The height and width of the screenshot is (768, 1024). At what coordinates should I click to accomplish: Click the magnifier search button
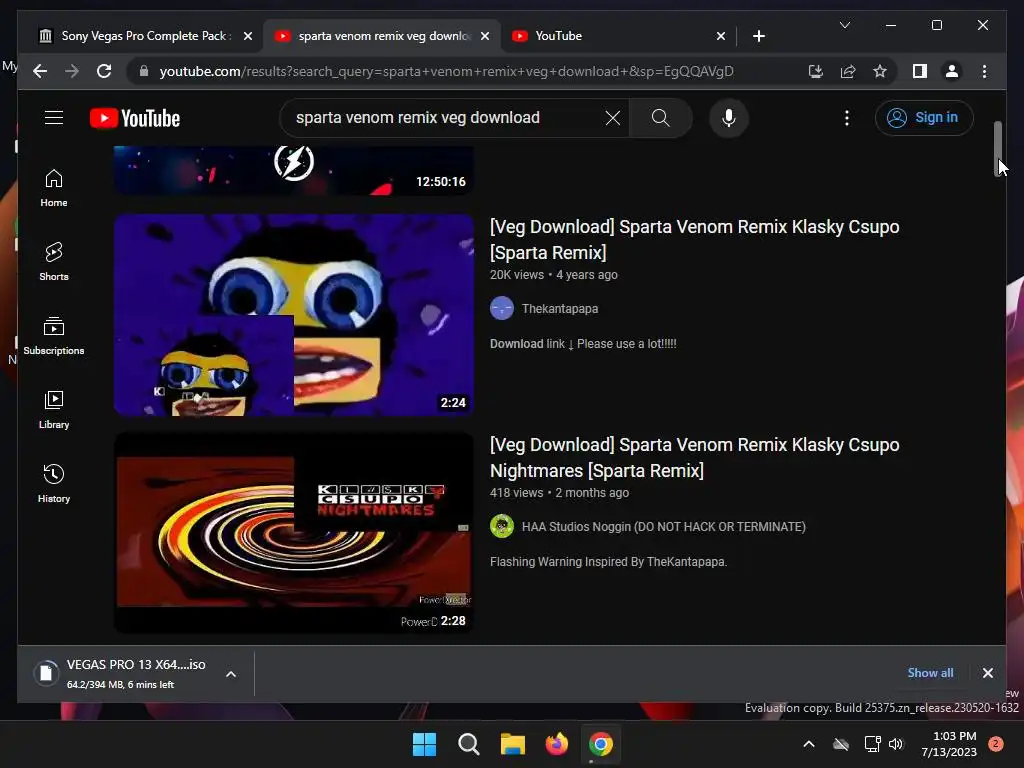661,118
